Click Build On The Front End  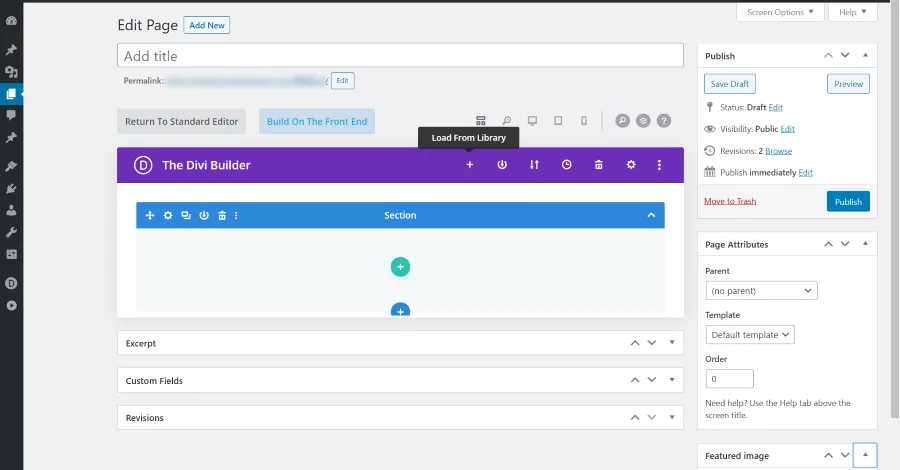pos(317,122)
